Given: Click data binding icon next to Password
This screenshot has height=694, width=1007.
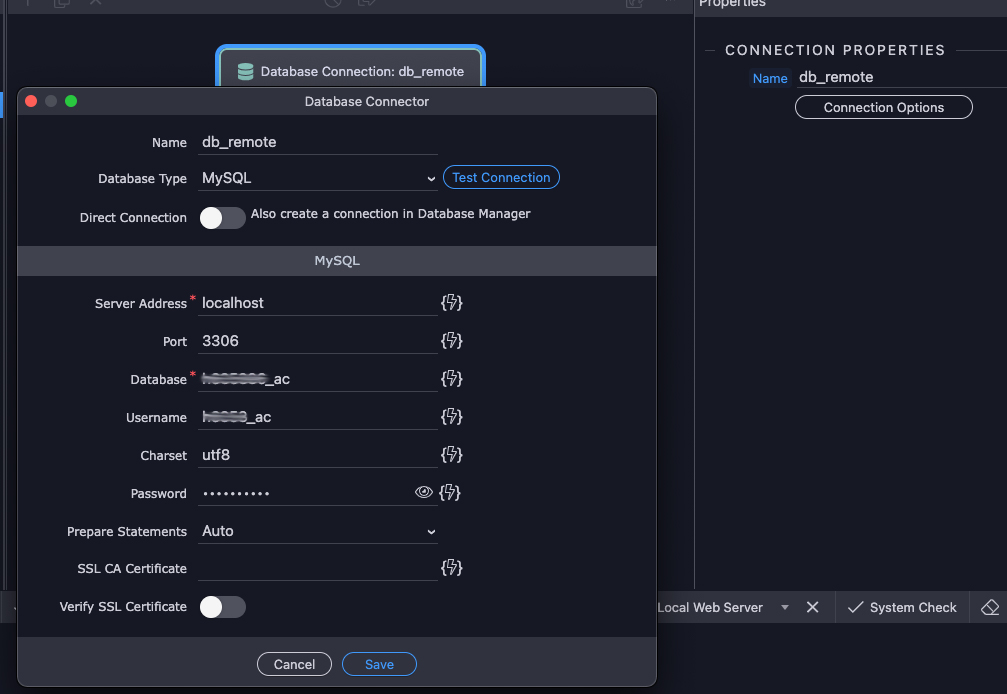Looking at the screenshot, I should [450, 493].
